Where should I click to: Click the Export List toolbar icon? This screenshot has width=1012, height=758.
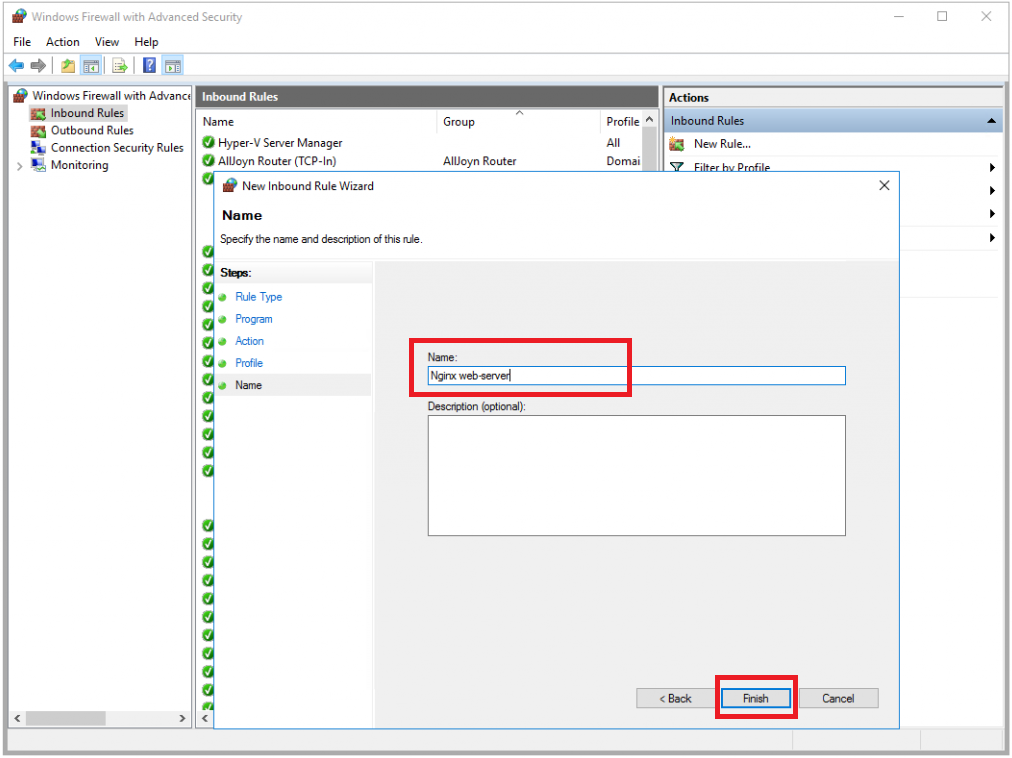pyautogui.click(x=119, y=65)
